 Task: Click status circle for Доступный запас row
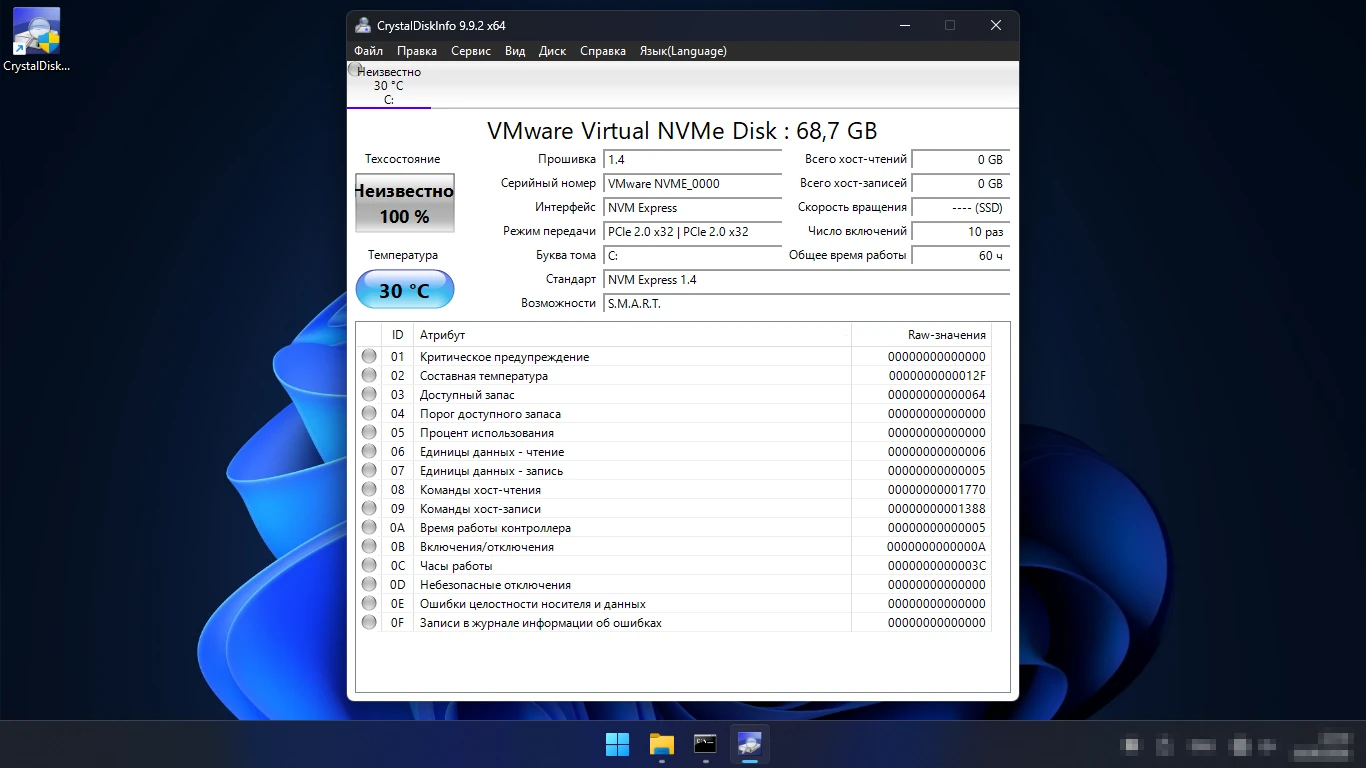(x=369, y=395)
